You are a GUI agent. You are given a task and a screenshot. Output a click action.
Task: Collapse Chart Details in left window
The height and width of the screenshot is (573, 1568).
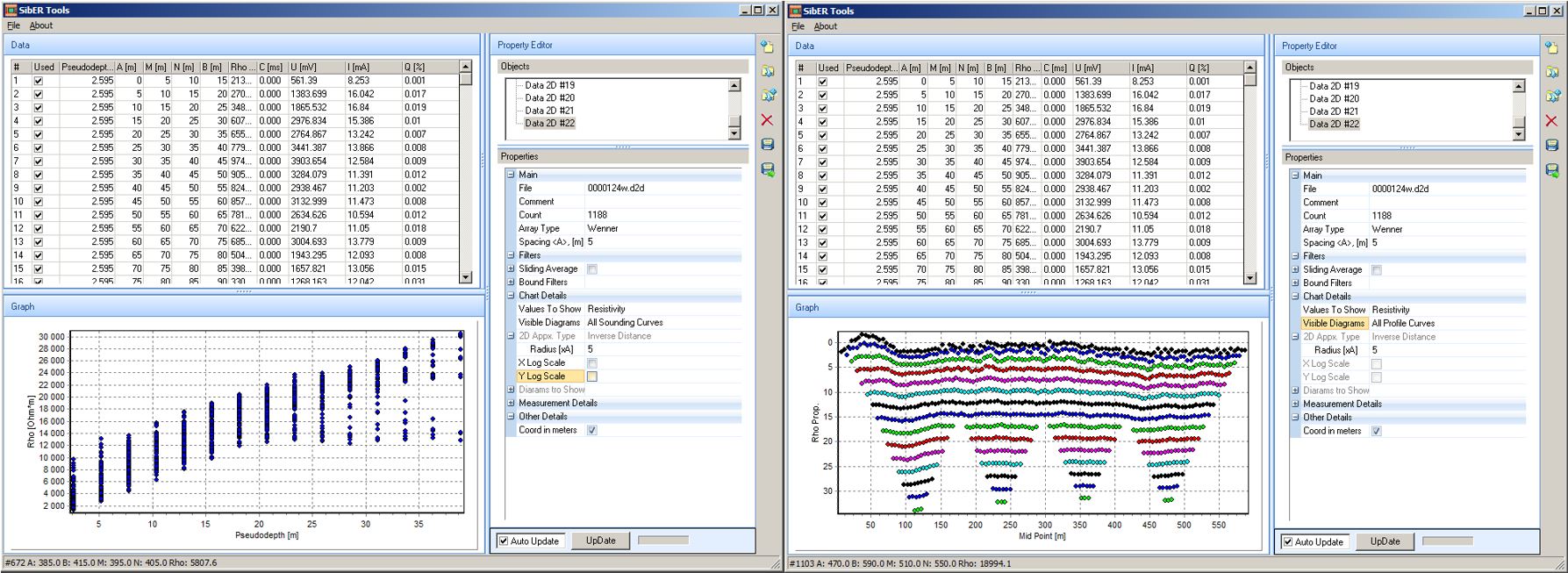point(511,296)
